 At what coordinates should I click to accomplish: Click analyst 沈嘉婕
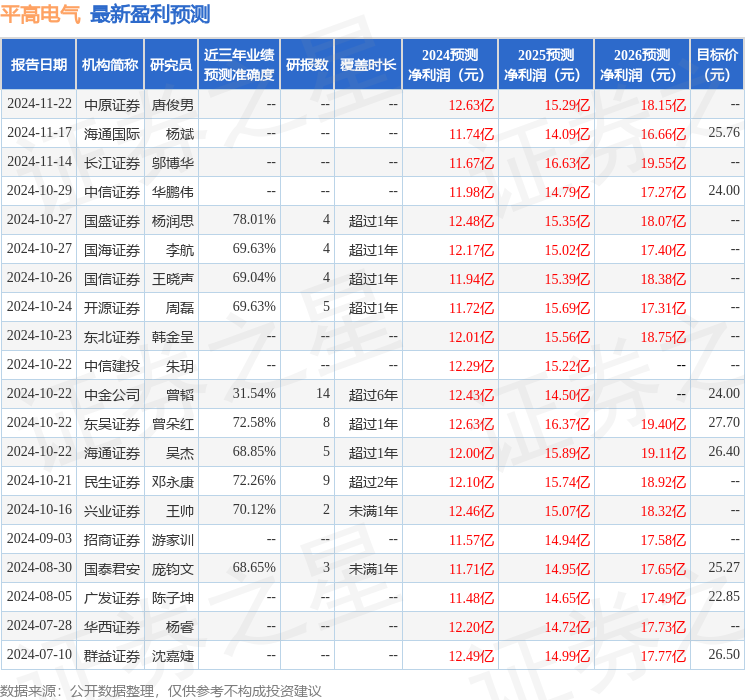tap(173, 655)
